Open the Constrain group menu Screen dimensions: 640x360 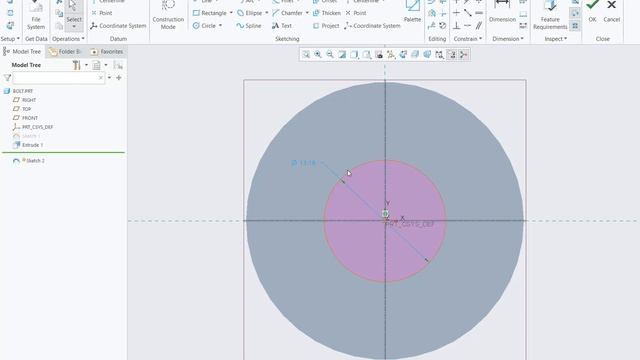pyautogui.click(x=468, y=39)
